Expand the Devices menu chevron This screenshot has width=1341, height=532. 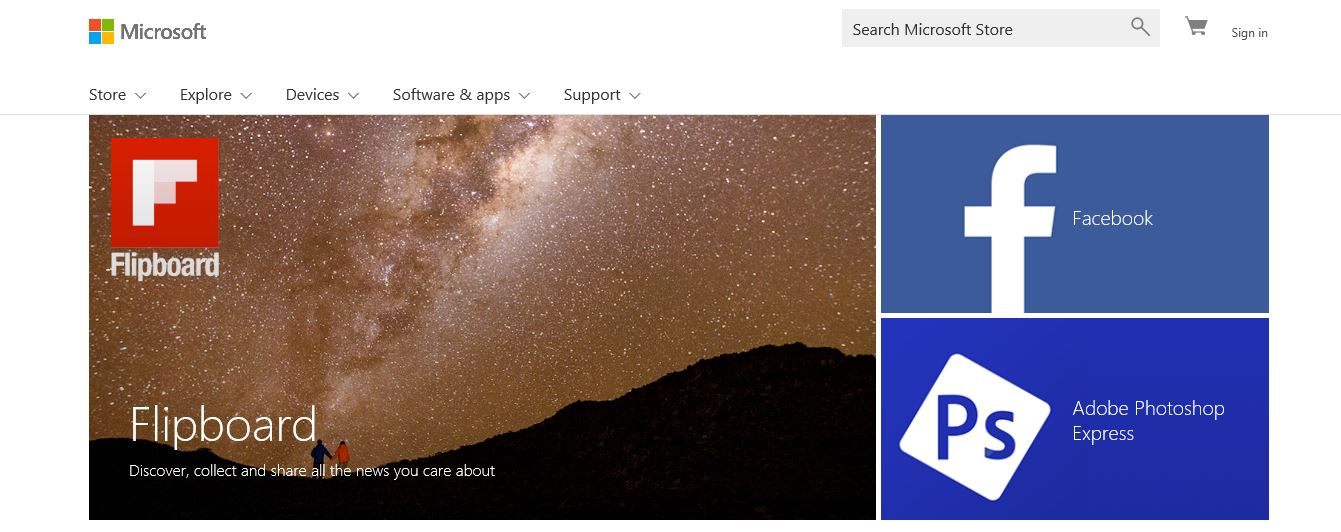click(353, 96)
